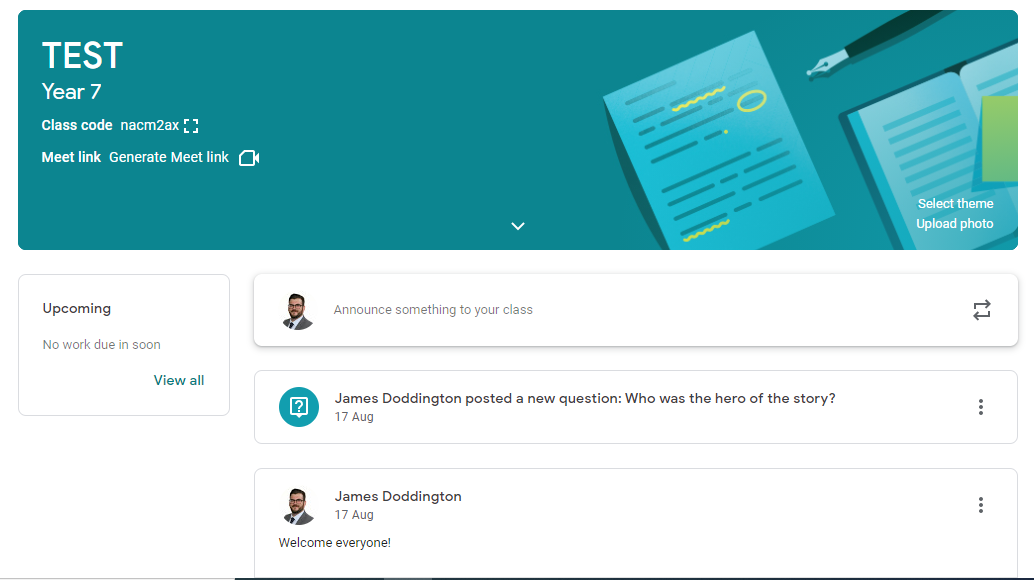This screenshot has height=580, width=1034.
Task: Display the class code in full screen
Action: coord(192,126)
